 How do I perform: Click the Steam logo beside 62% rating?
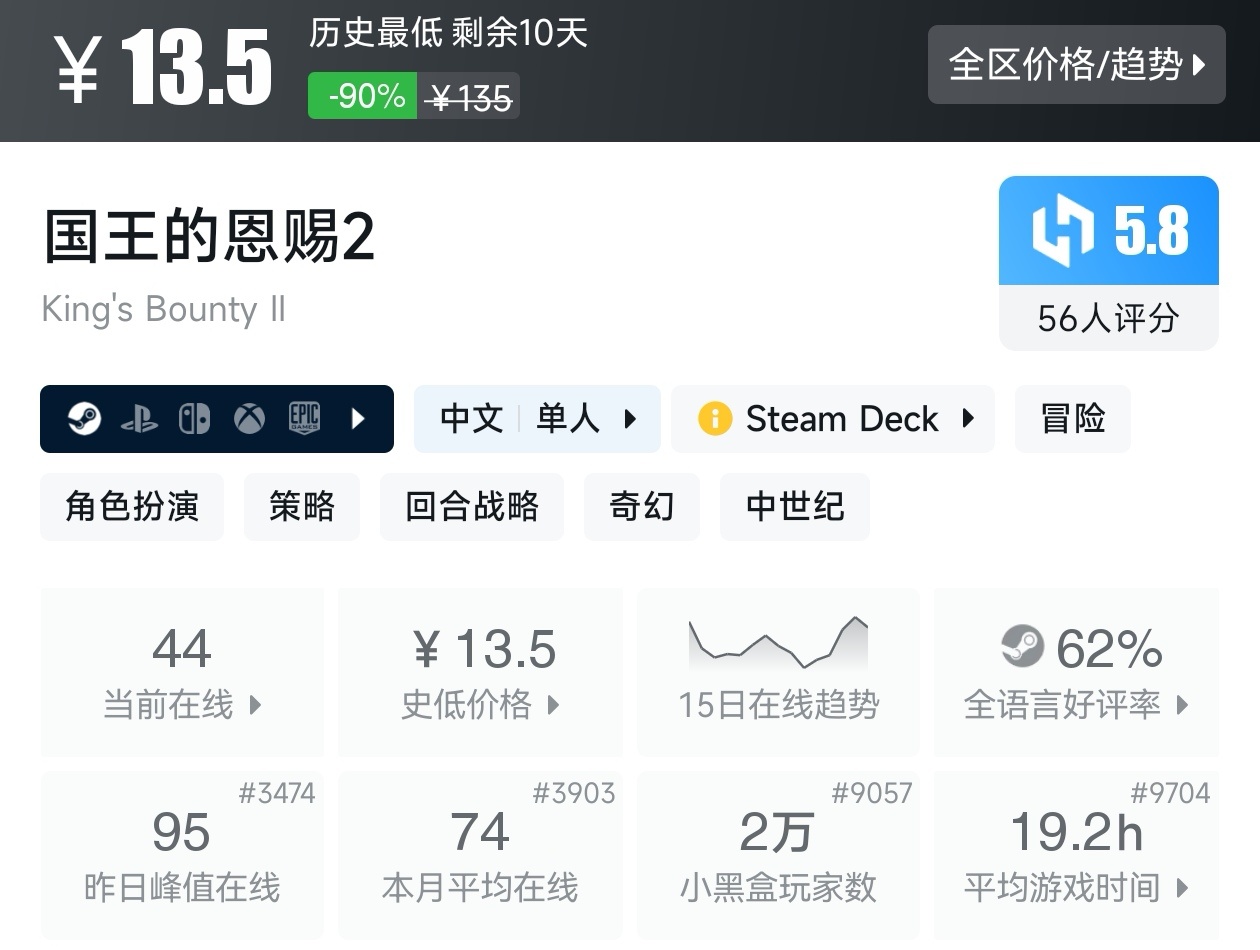tap(1022, 647)
